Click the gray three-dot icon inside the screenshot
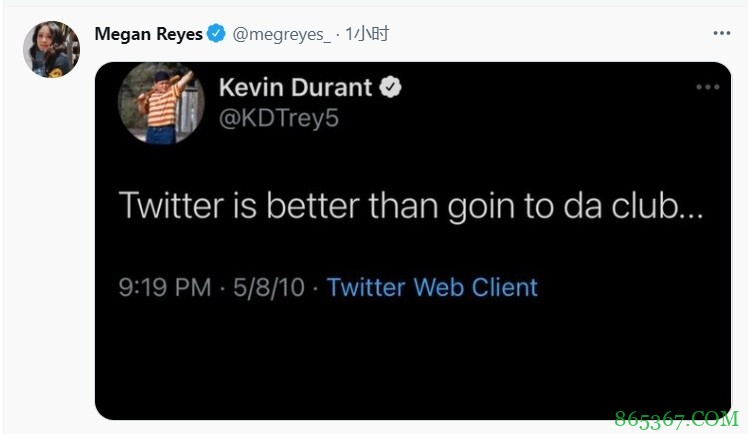Viewport: 748px width, 434px height. [x=708, y=87]
